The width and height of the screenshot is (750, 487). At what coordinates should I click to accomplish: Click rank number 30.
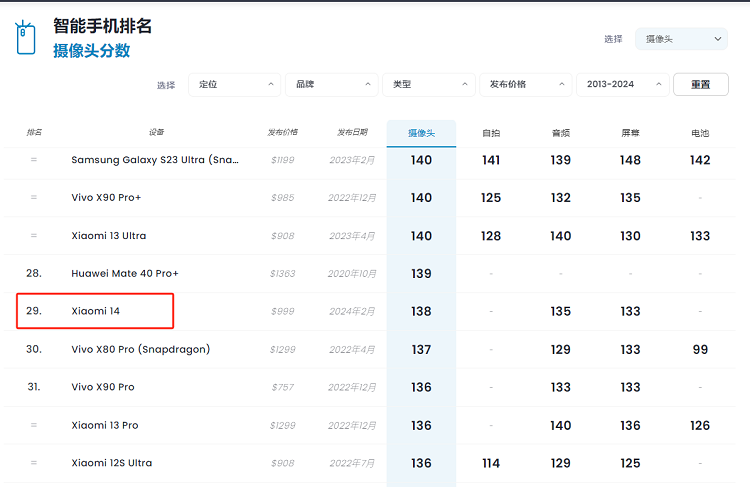34,349
